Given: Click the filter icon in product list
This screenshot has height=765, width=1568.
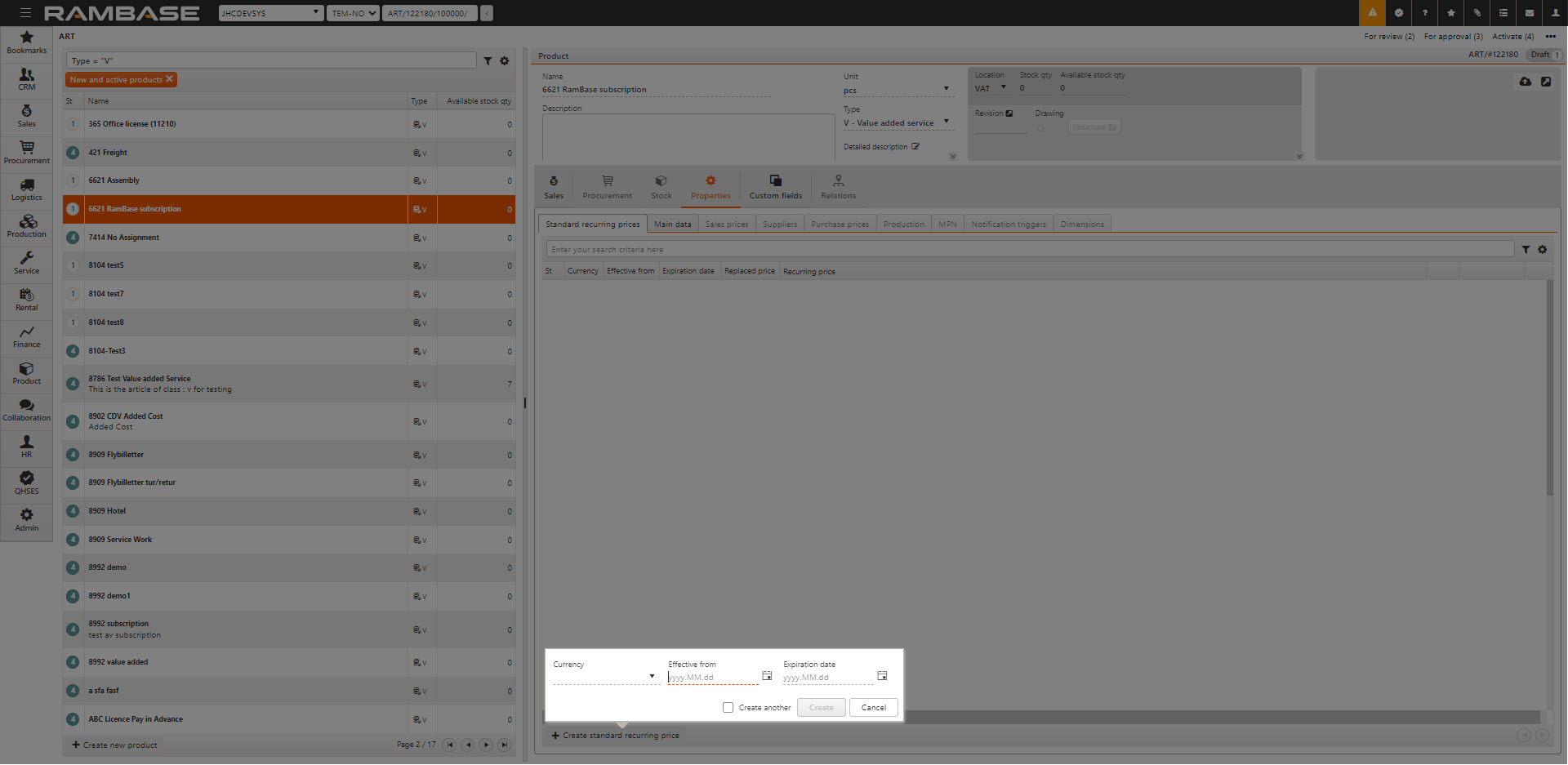Looking at the screenshot, I should point(488,61).
